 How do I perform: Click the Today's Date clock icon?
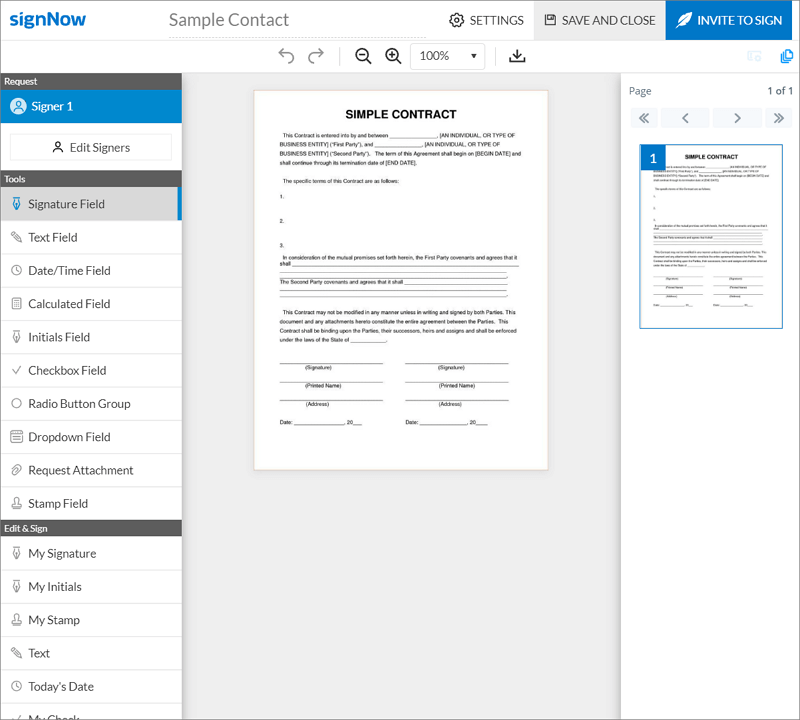16,686
